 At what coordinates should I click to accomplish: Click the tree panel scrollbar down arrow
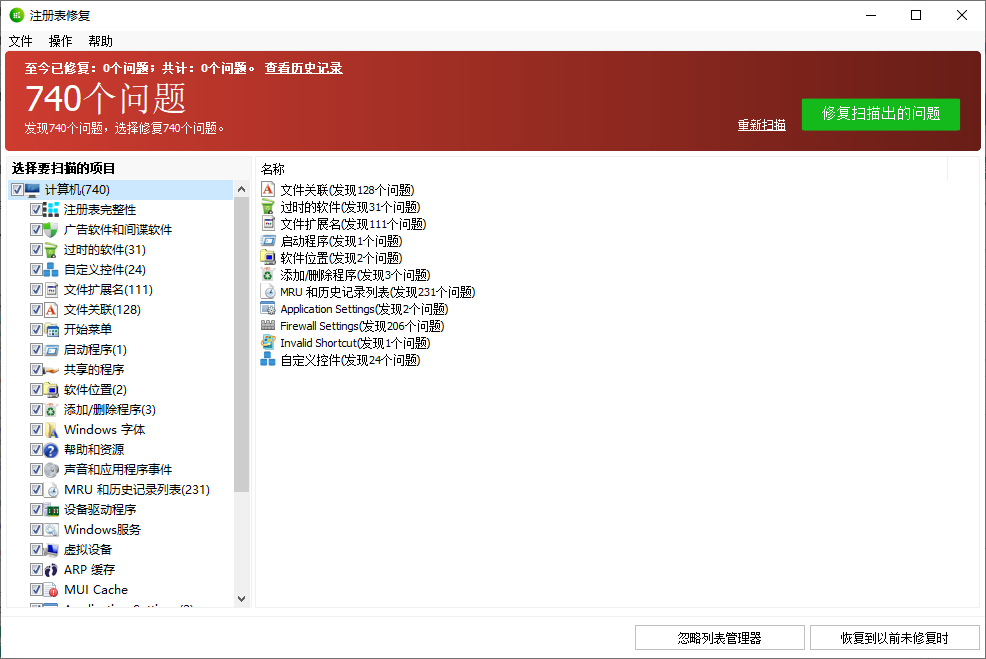click(x=241, y=597)
